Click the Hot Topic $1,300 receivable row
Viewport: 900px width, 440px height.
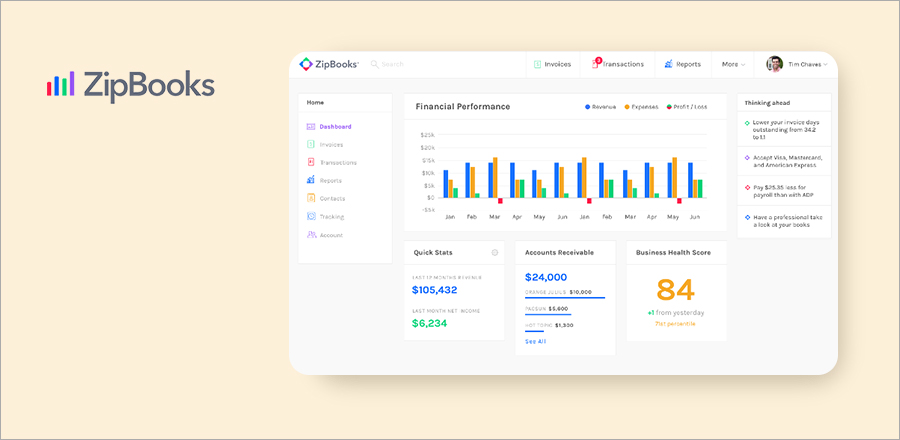coord(549,327)
